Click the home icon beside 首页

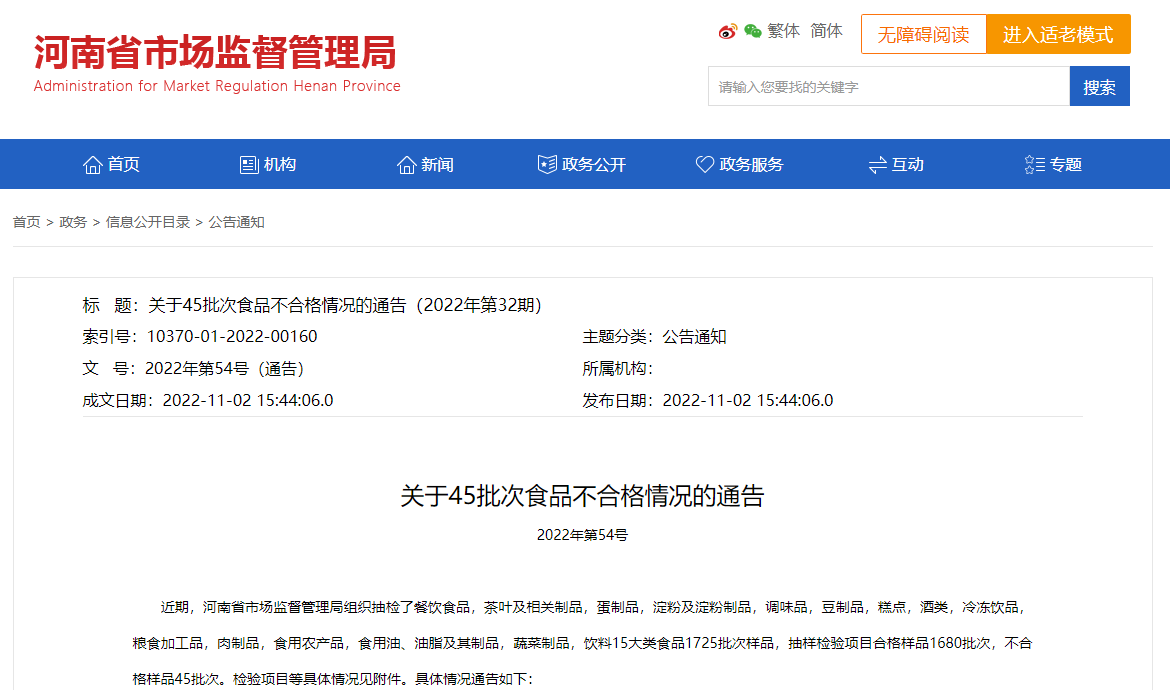93,165
